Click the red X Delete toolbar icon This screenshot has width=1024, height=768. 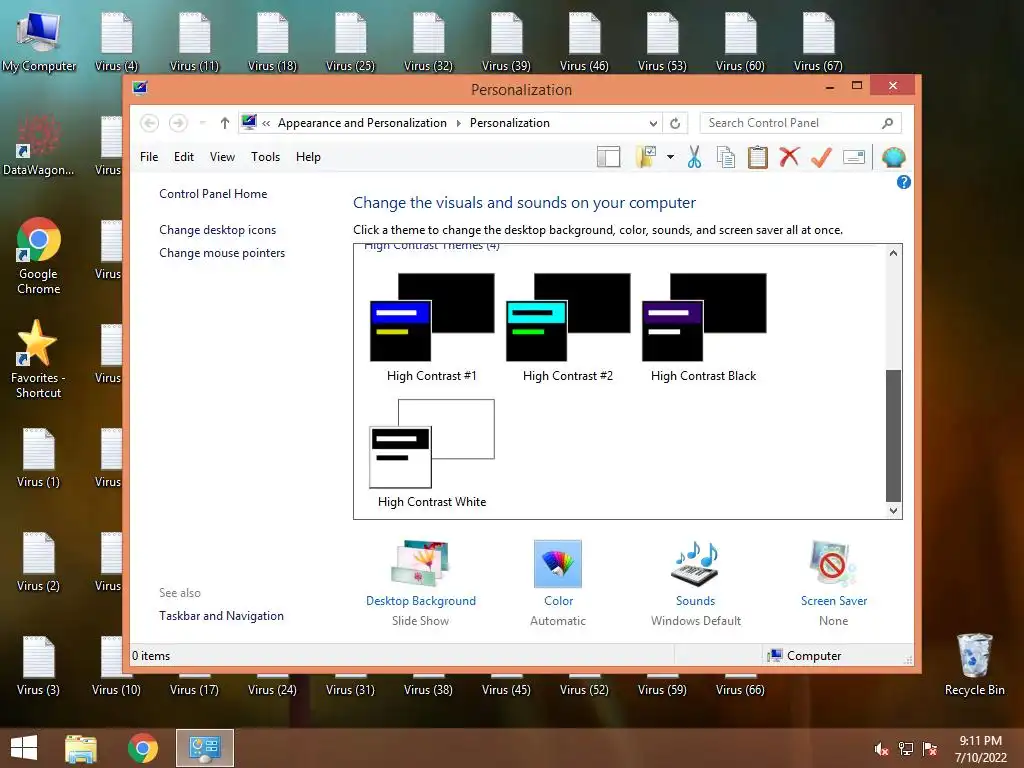[x=789, y=157]
